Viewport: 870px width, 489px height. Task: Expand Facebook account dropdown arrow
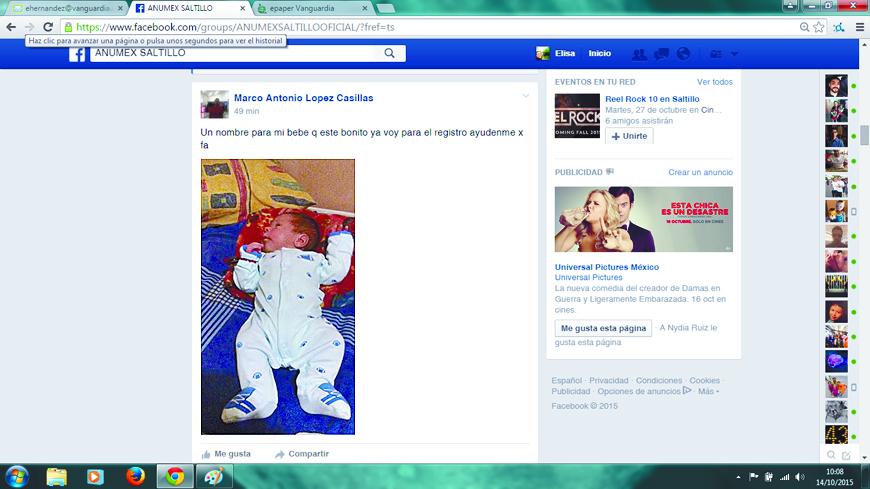coord(735,54)
